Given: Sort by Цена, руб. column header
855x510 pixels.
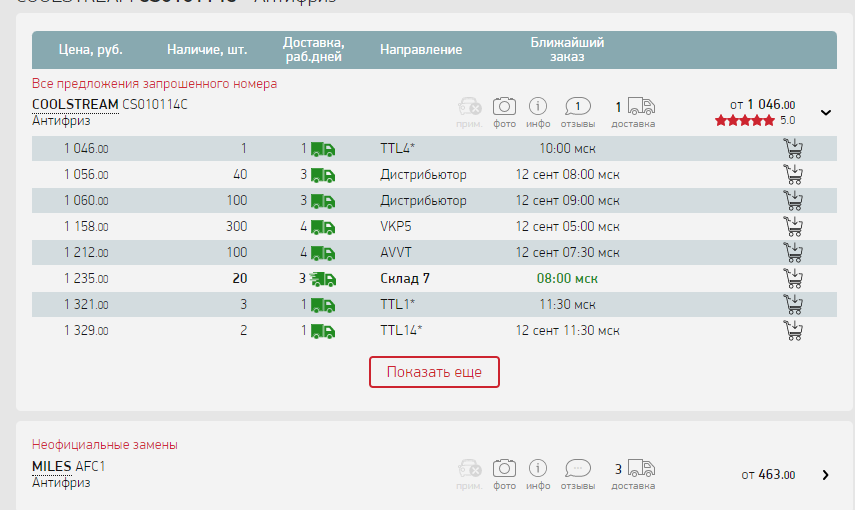Looking at the screenshot, I should (x=91, y=50).
